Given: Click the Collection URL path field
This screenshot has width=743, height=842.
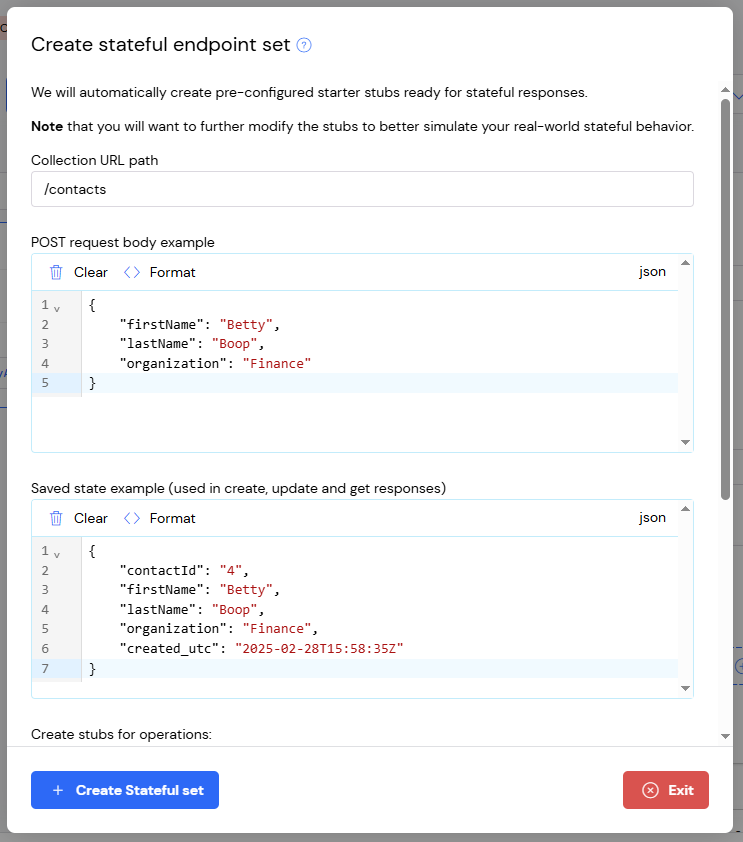Looking at the screenshot, I should [362, 189].
